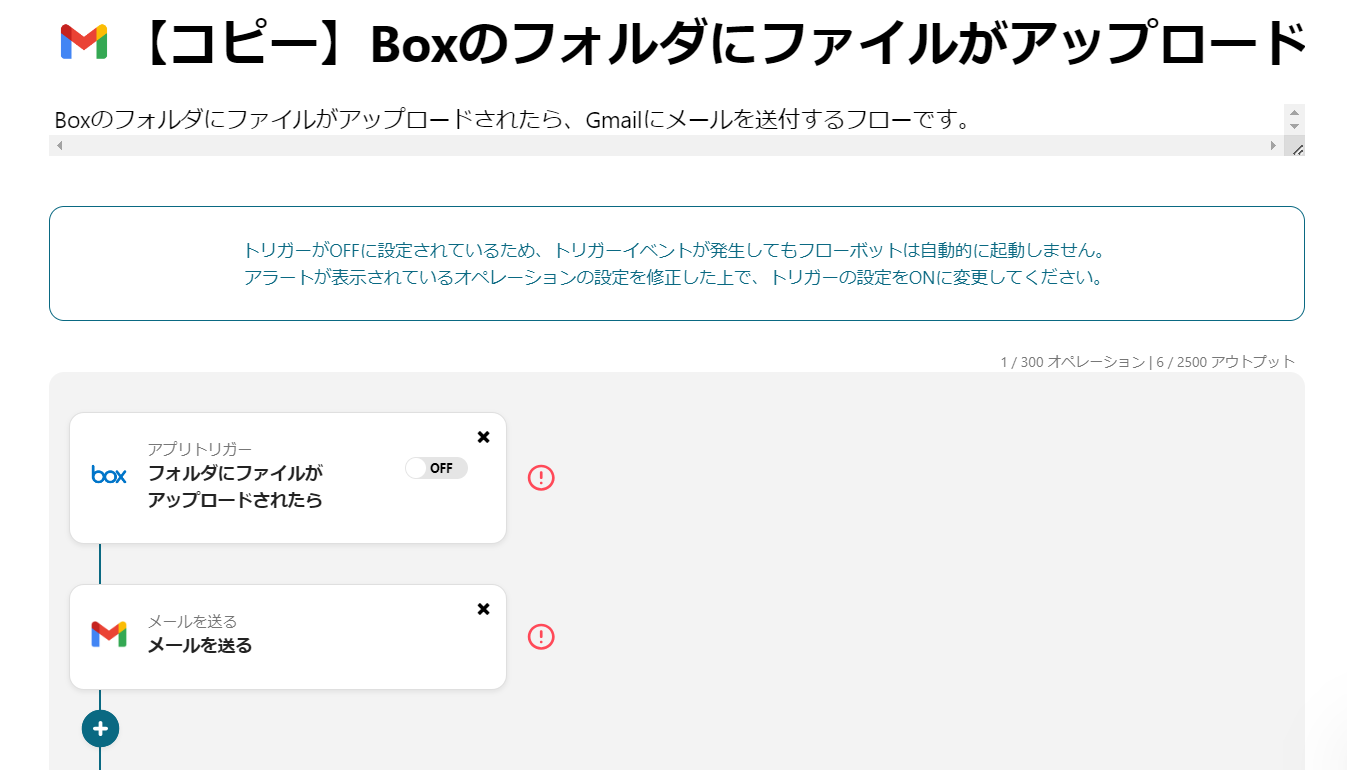Edit the flow title text

[x=720, y=44]
